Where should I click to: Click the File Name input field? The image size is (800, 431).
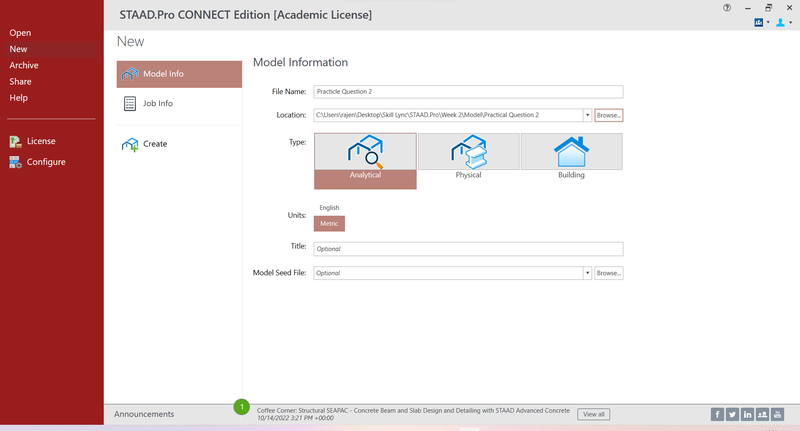tap(468, 92)
